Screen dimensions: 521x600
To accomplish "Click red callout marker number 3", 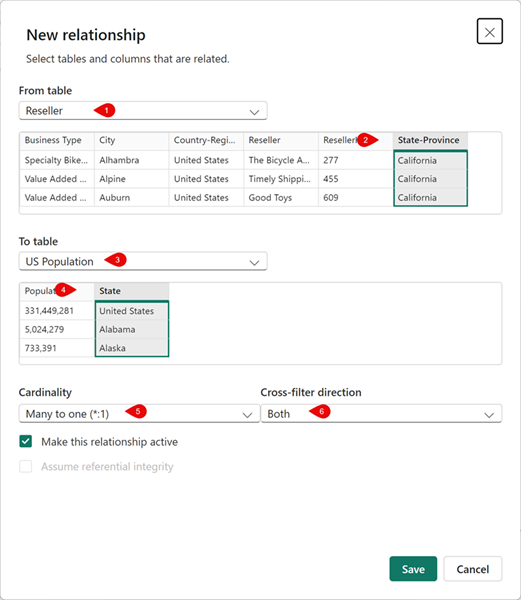I will pos(116,260).
